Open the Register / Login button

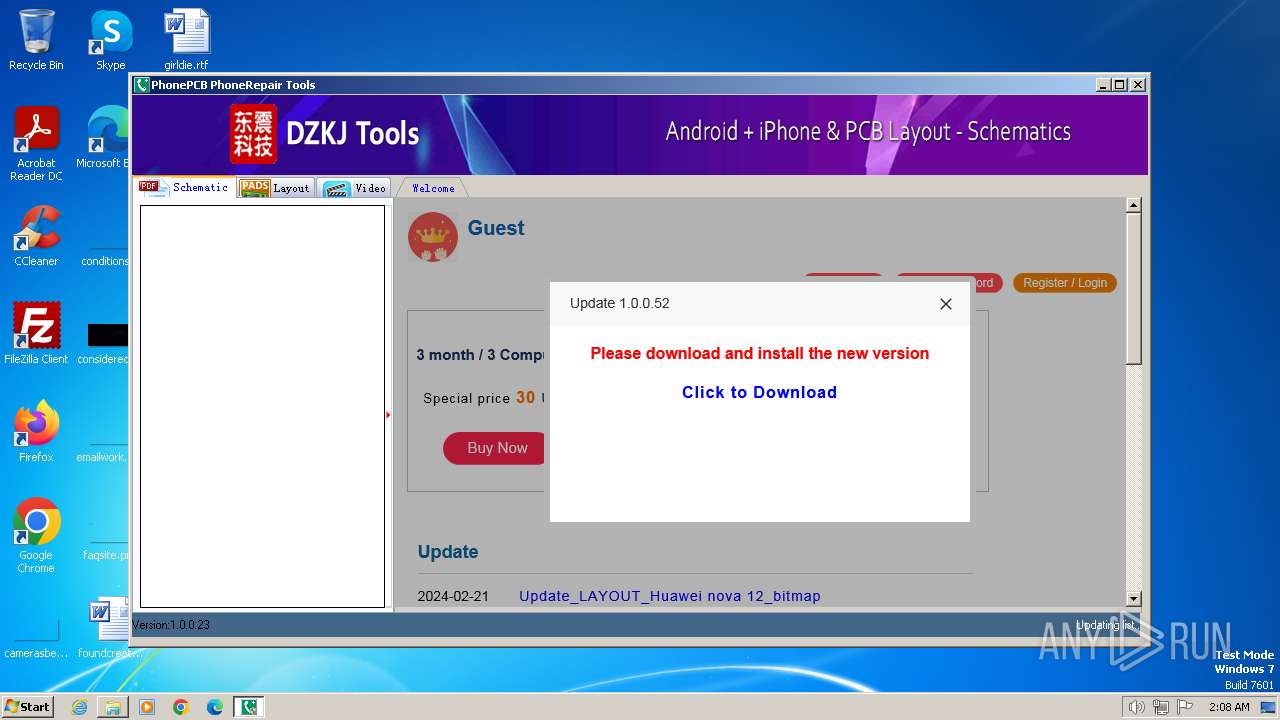coord(1065,283)
